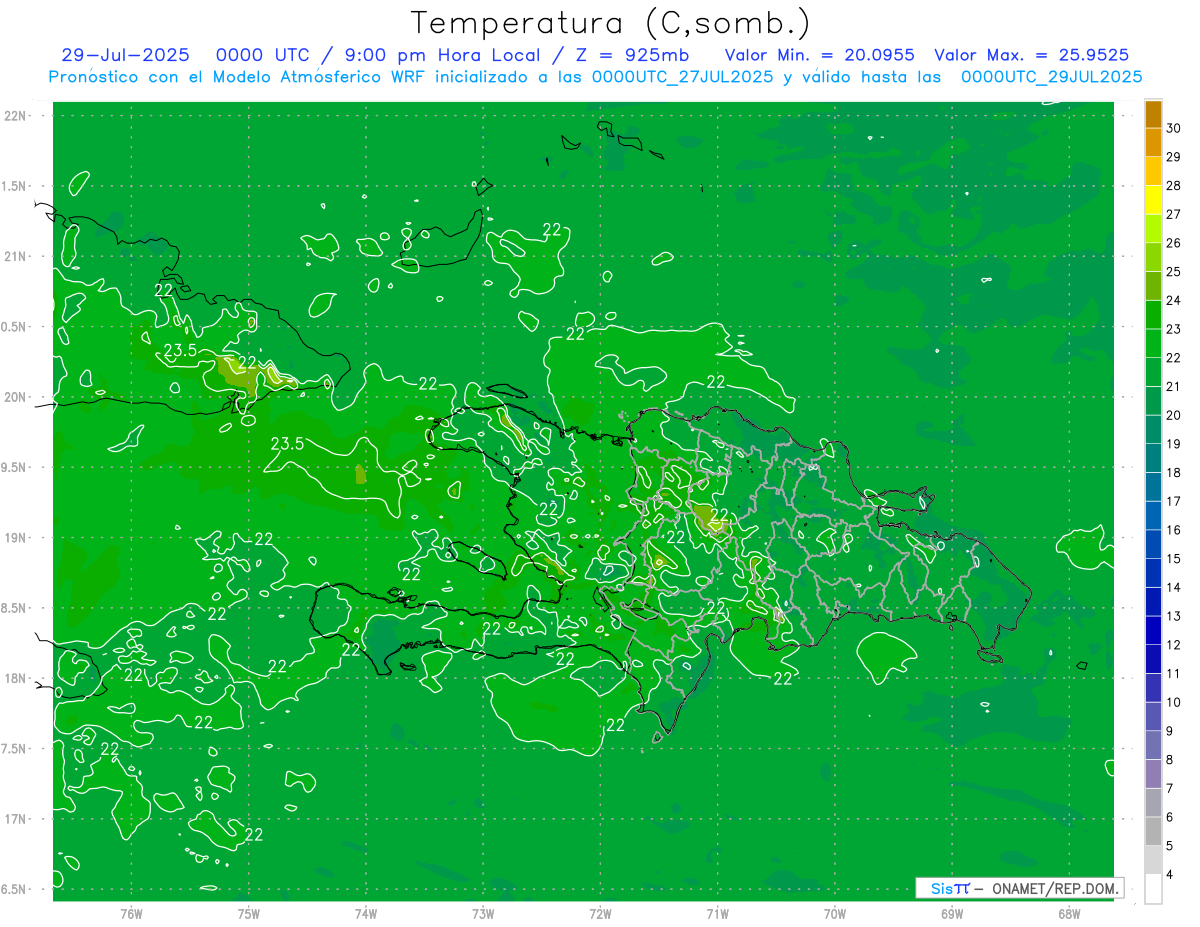Click the 22N latitude axis label

click(16, 116)
